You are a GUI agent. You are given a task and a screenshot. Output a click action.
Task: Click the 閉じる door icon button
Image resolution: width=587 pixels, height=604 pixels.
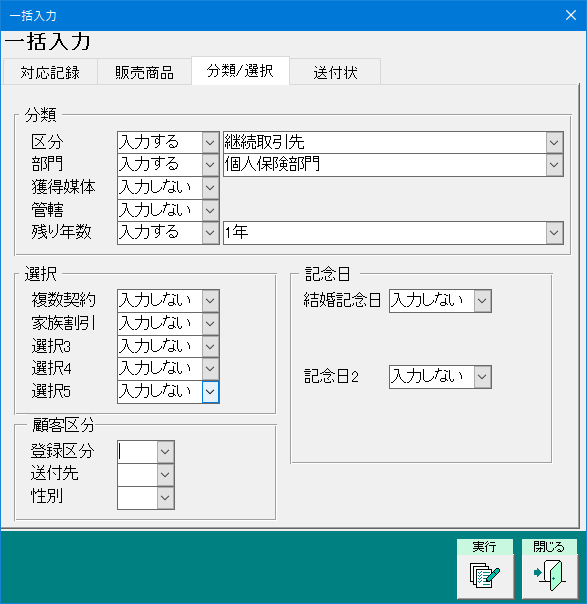click(x=550, y=569)
